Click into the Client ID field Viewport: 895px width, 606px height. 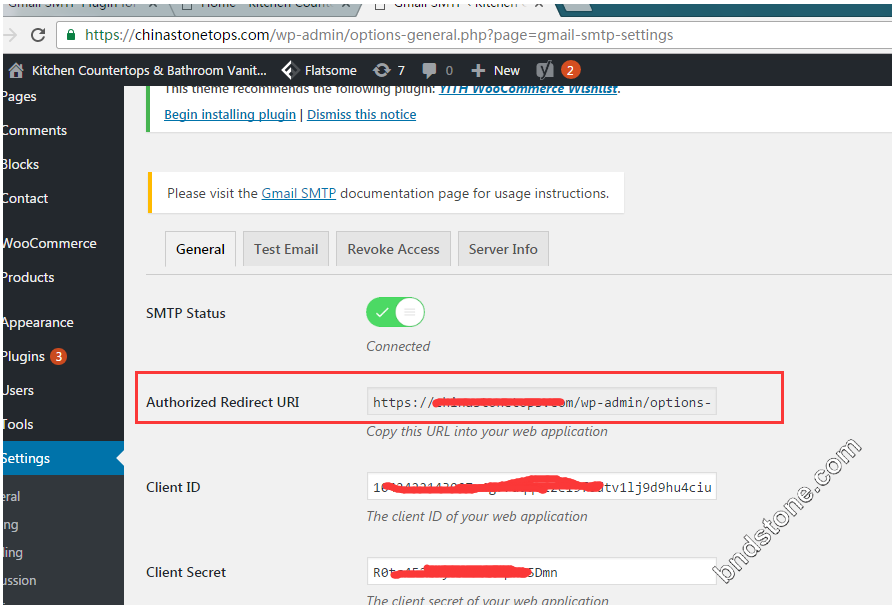click(x=542, y=487)
